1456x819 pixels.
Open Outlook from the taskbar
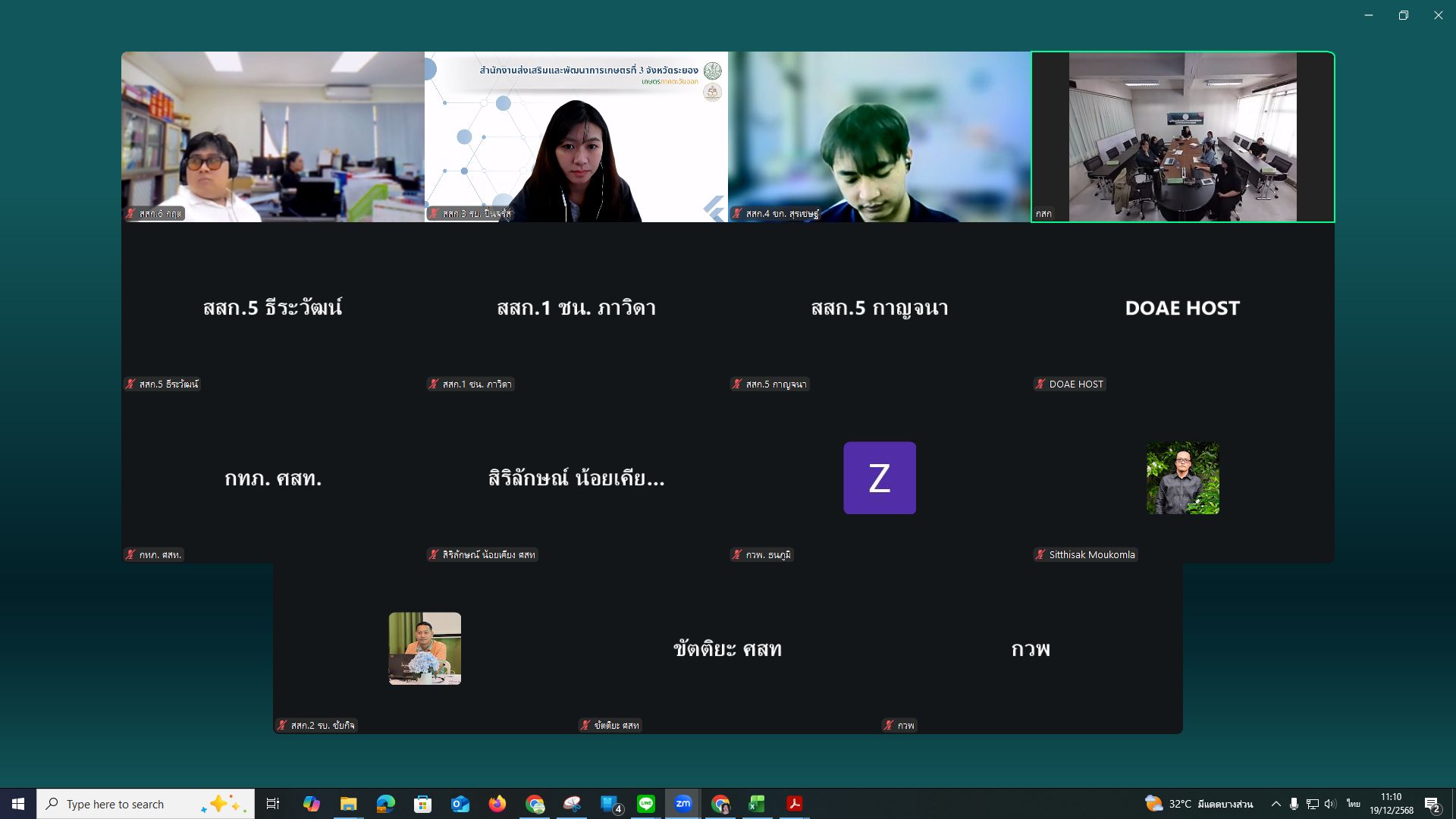(x=460, y=804)
